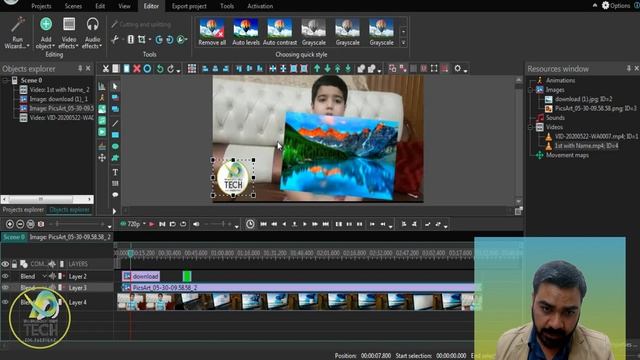Select the ellipse shape tool
640x360 pixels.
115,146
